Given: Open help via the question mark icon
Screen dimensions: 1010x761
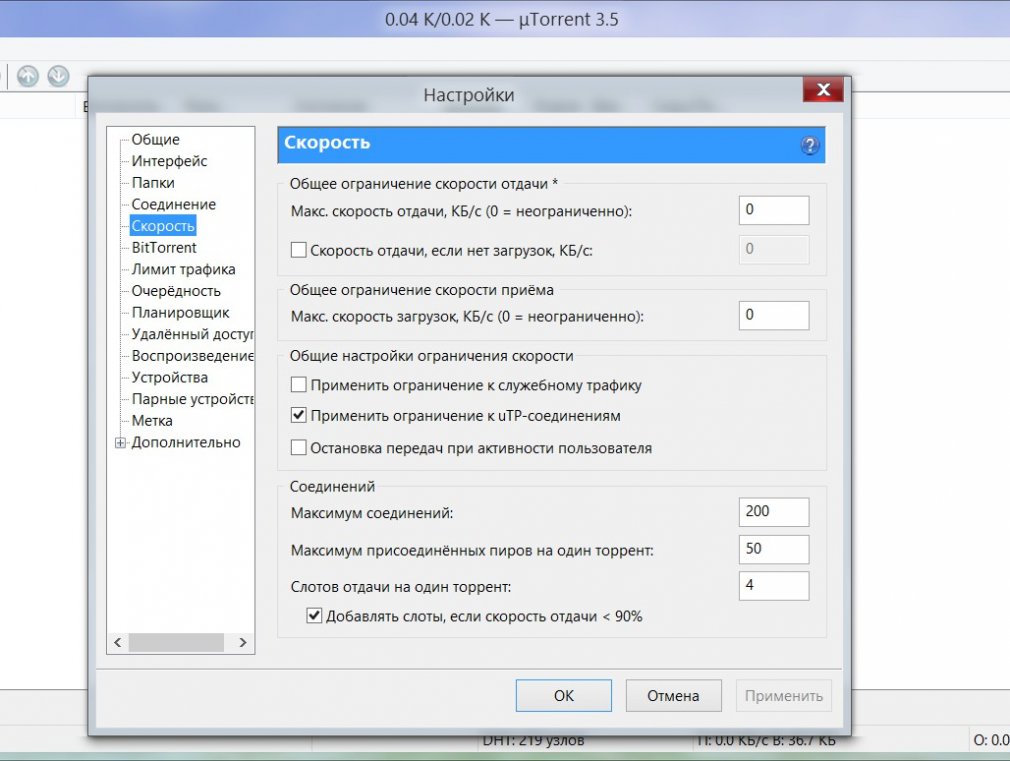Looking at the screenshot, I should 810,145.
